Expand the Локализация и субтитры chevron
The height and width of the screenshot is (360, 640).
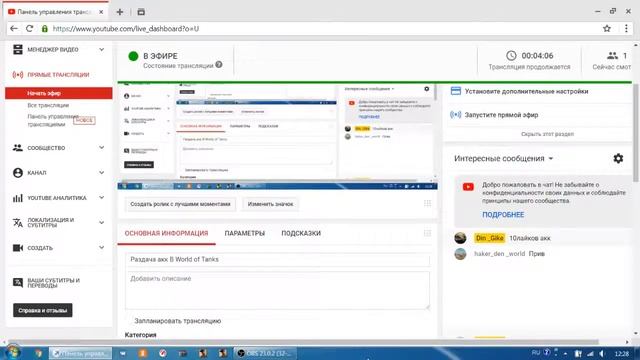coord(101,222)
